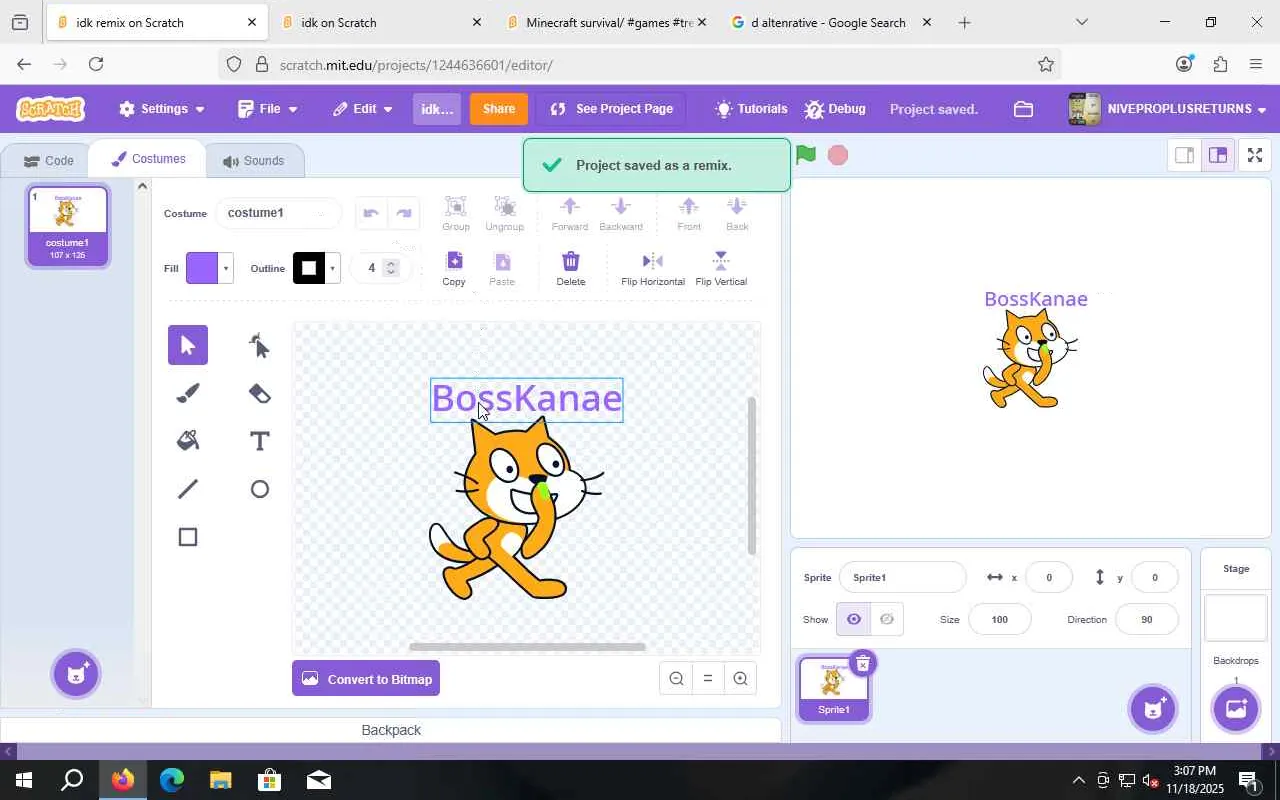Open the Settings menu
Screen dimensions: 1280x800
162,109
